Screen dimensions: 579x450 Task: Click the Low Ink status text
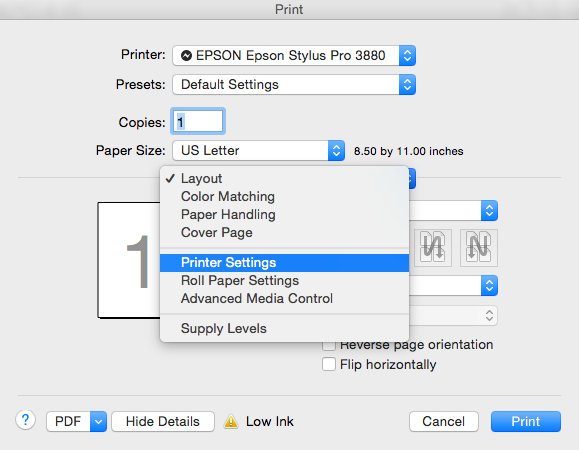click(270, 422)
